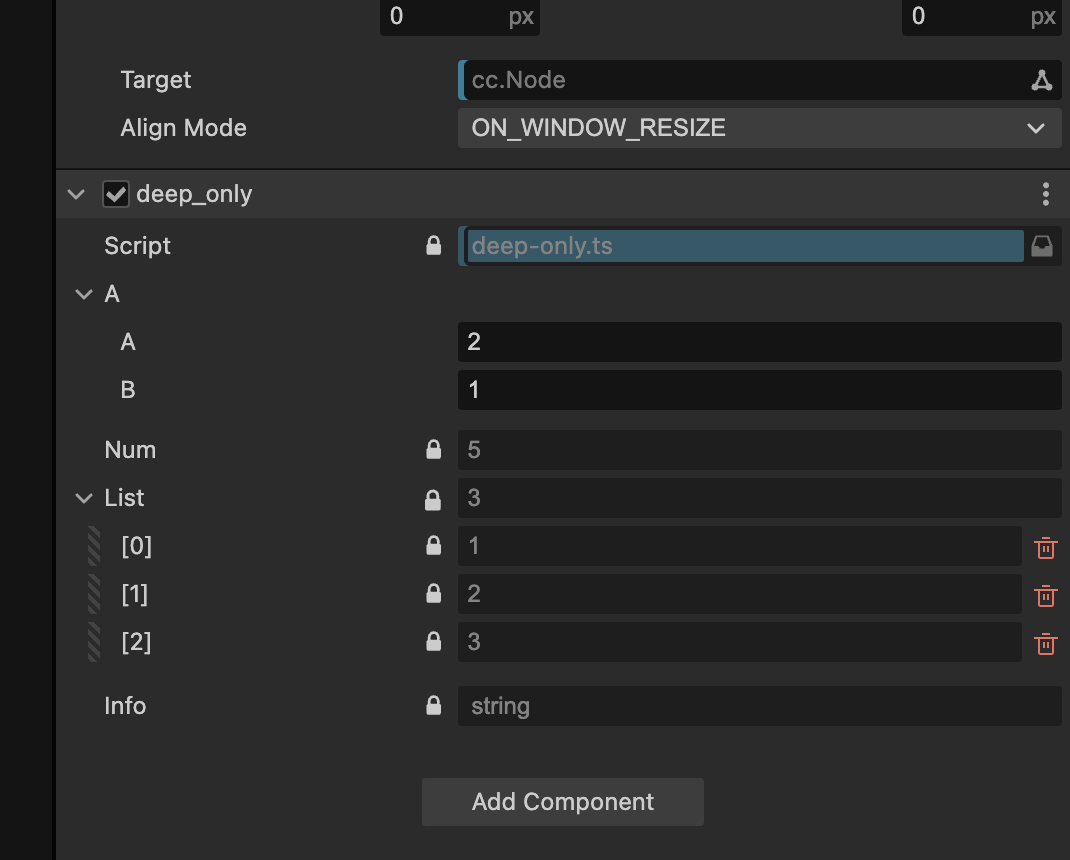This screenshot has height=860, width=1070.
Task: Delete list element [2]
Action: [1045, 643]
